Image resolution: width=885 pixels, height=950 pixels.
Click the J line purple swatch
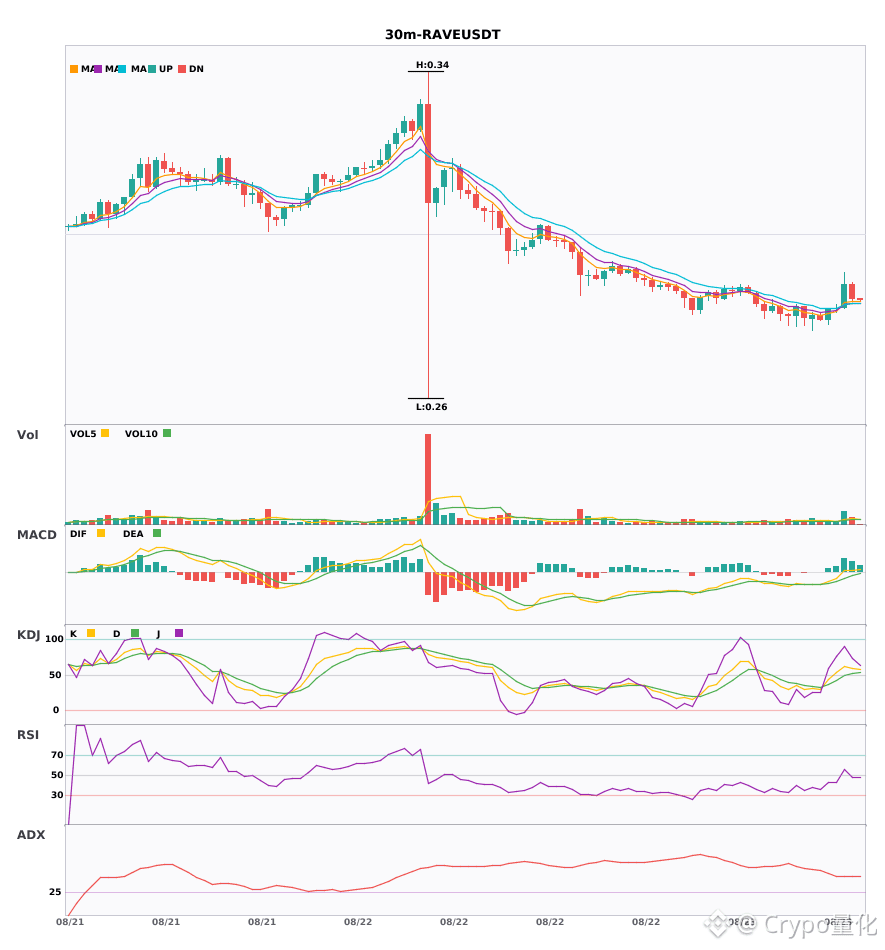click(179, 633)
